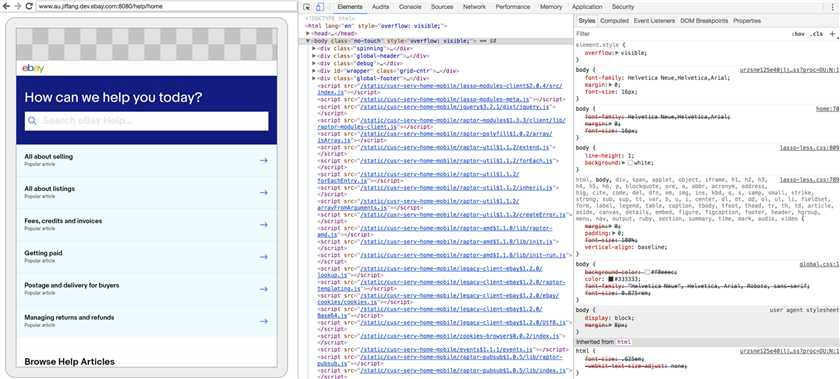This screenshot has width=840, height=379.
Task: Expand the head element node
Action: [x=308, y=33]
